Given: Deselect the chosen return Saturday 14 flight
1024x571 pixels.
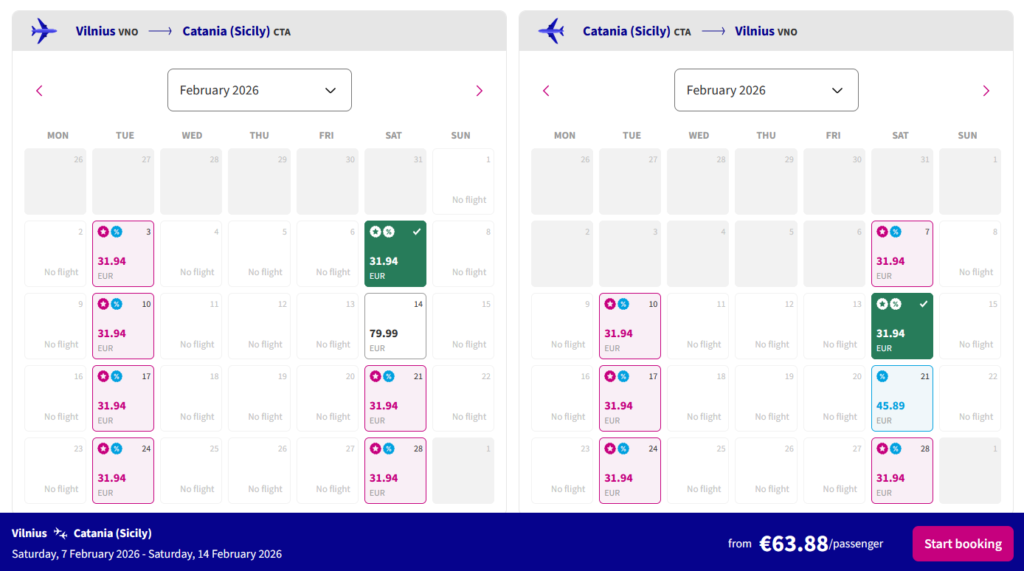Looking at the screenshot, I should (901, 326).
